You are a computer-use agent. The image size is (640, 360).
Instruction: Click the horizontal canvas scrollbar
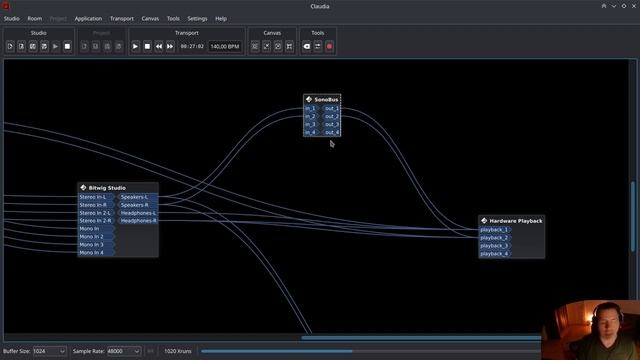coord(421,338)
